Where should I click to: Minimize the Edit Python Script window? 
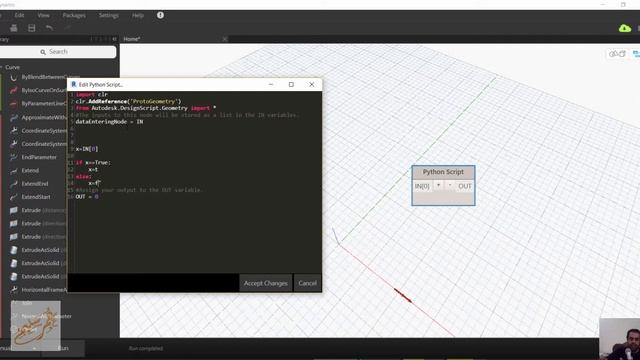[271, 84]
